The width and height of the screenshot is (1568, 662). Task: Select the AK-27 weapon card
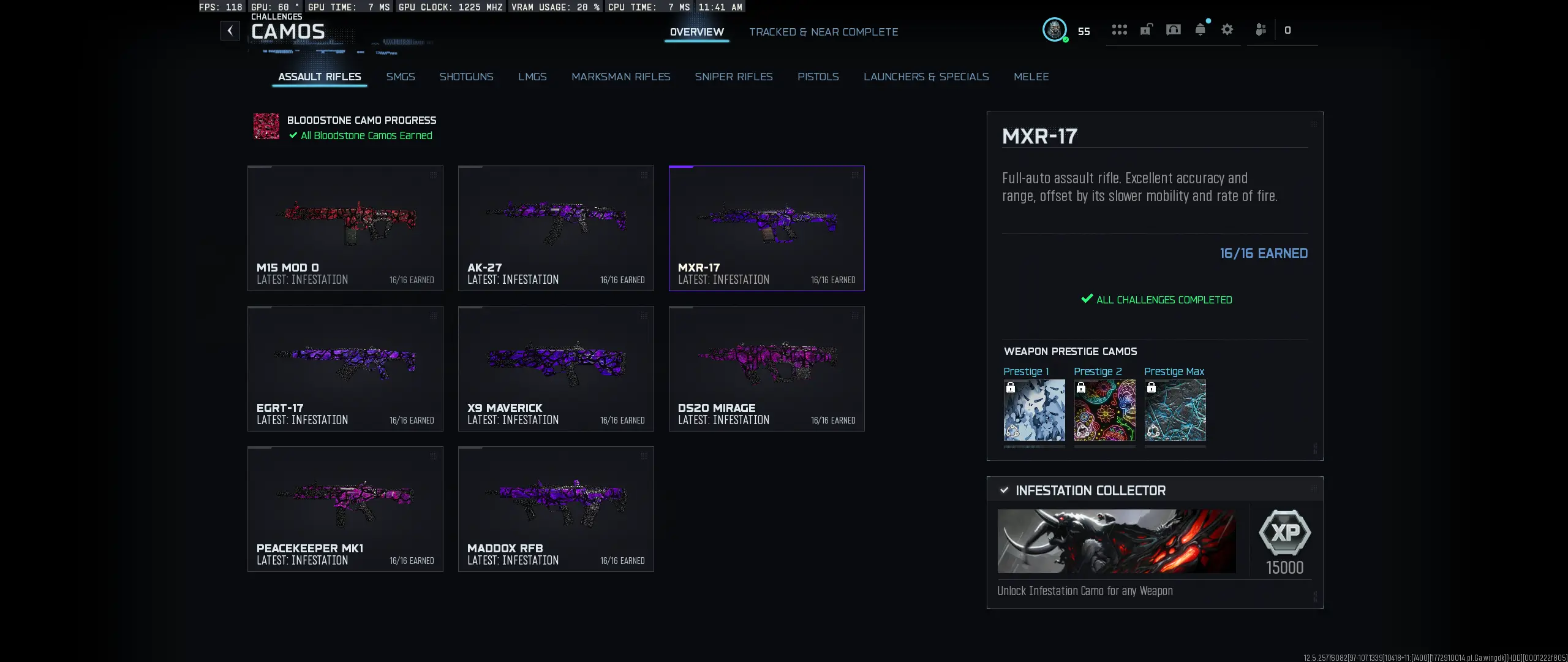coord(556,228)
